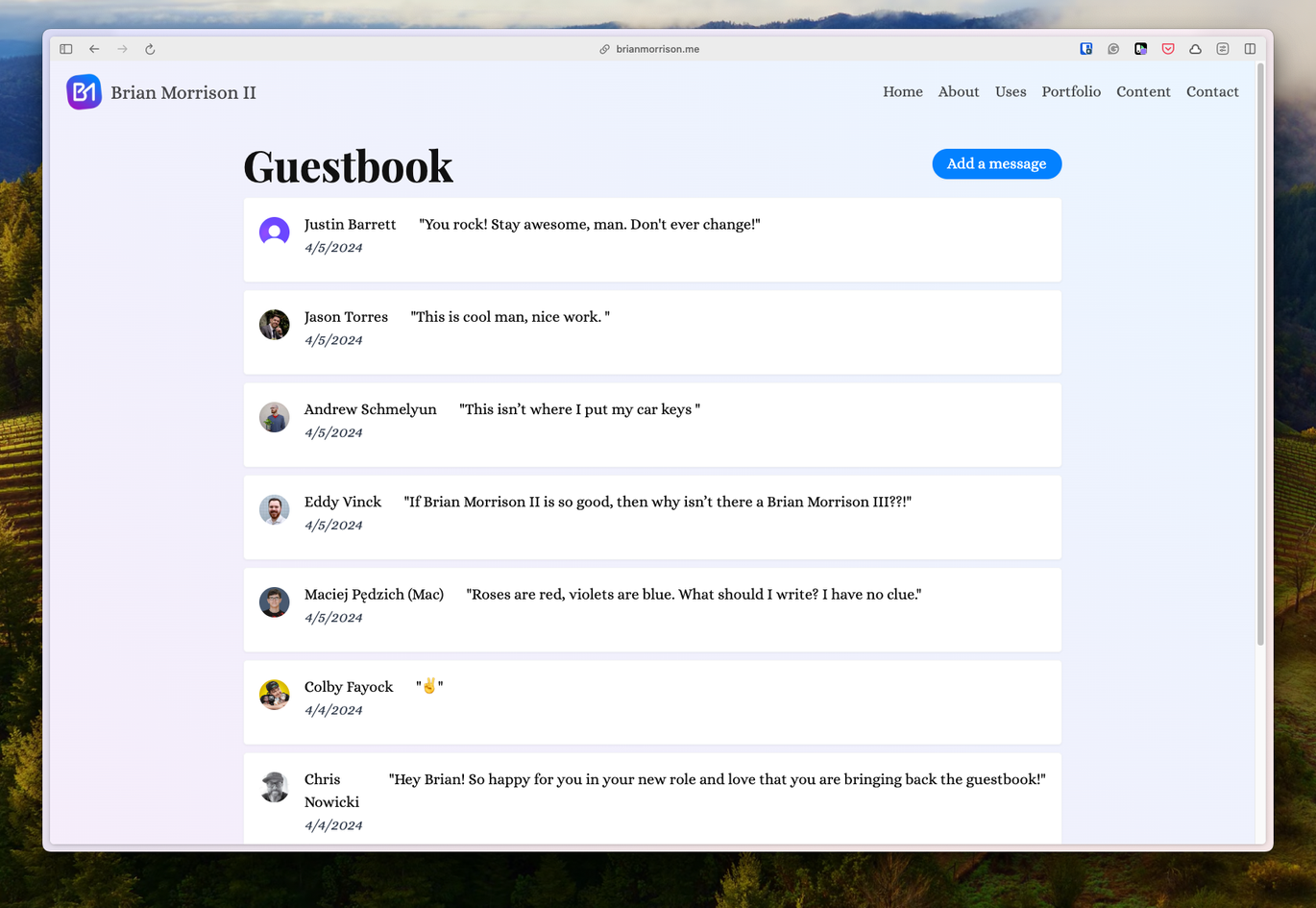The height and width of the screenshot is (908, 1316).
Task: Click the name Colby Fayock
Action: [349, 687]
